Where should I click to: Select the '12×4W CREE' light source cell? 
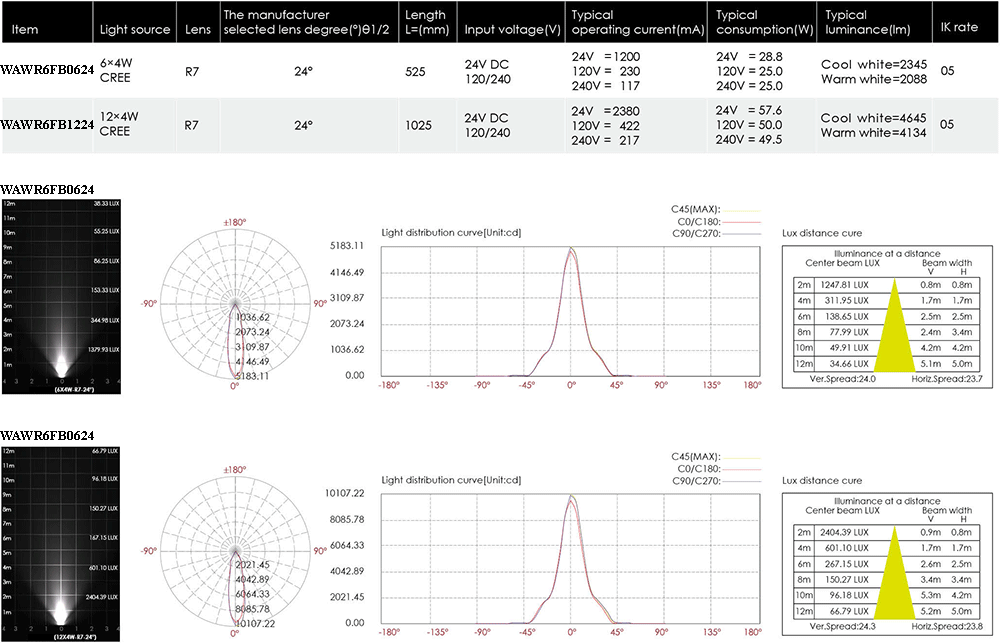119,124
